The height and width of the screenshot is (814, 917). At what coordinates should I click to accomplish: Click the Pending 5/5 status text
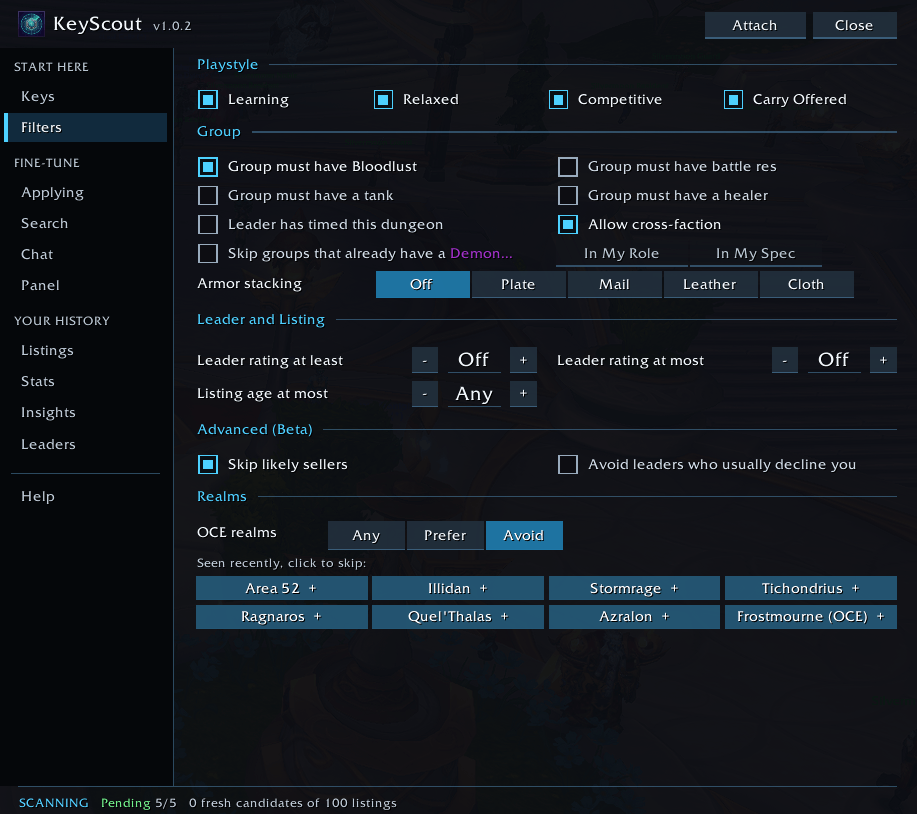139,803
